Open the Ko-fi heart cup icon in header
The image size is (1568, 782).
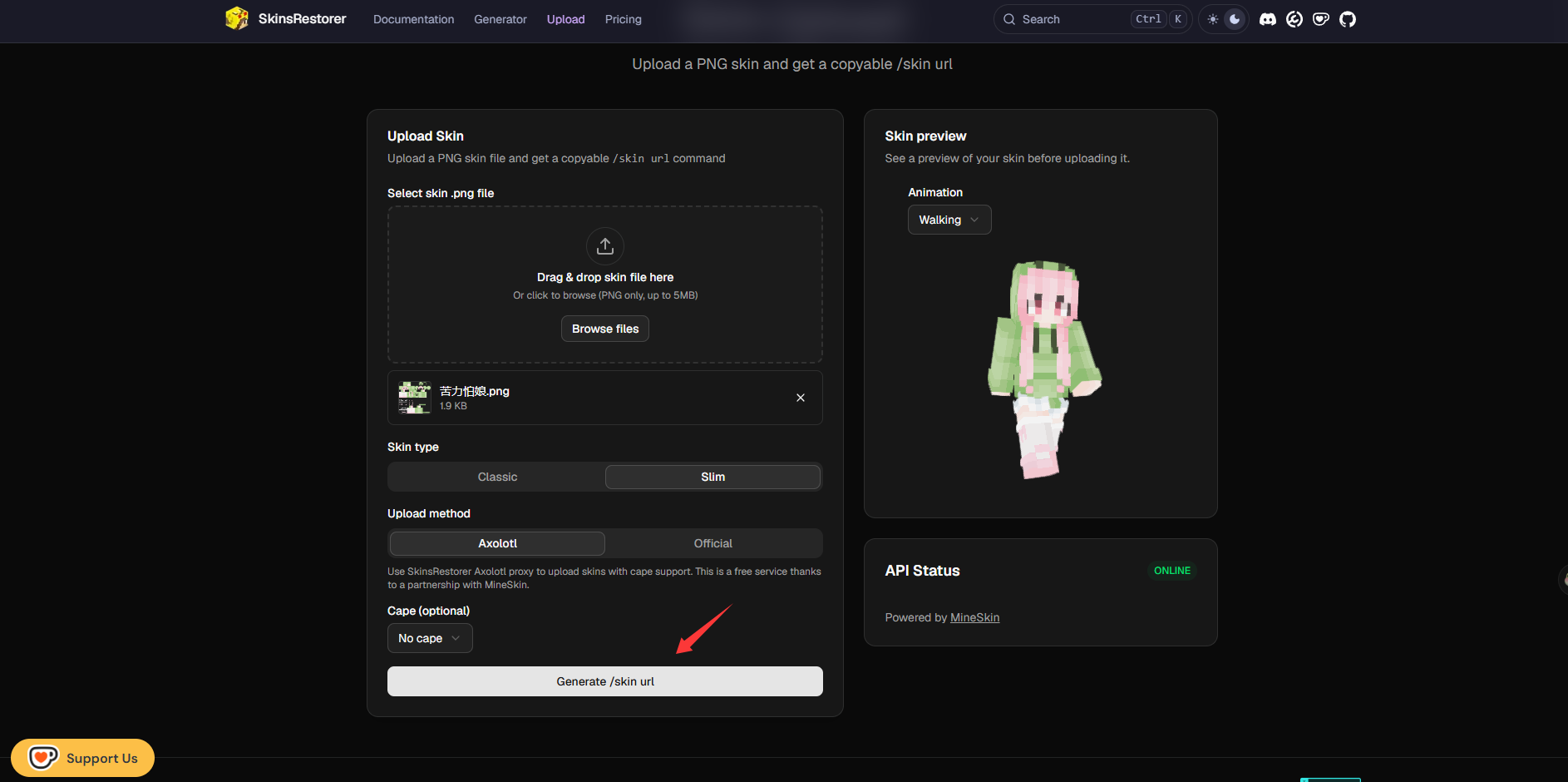(x=1321, y=19)
